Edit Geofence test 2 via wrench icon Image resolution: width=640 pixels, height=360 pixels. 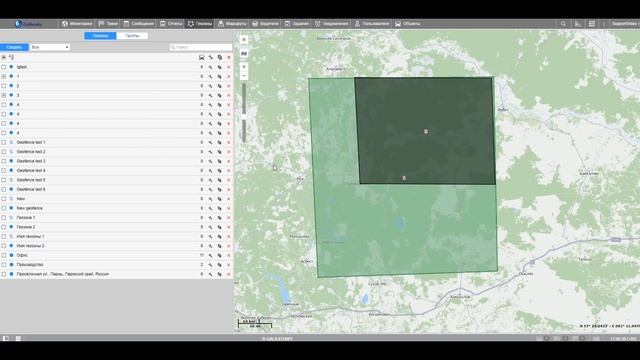[211, 152]
